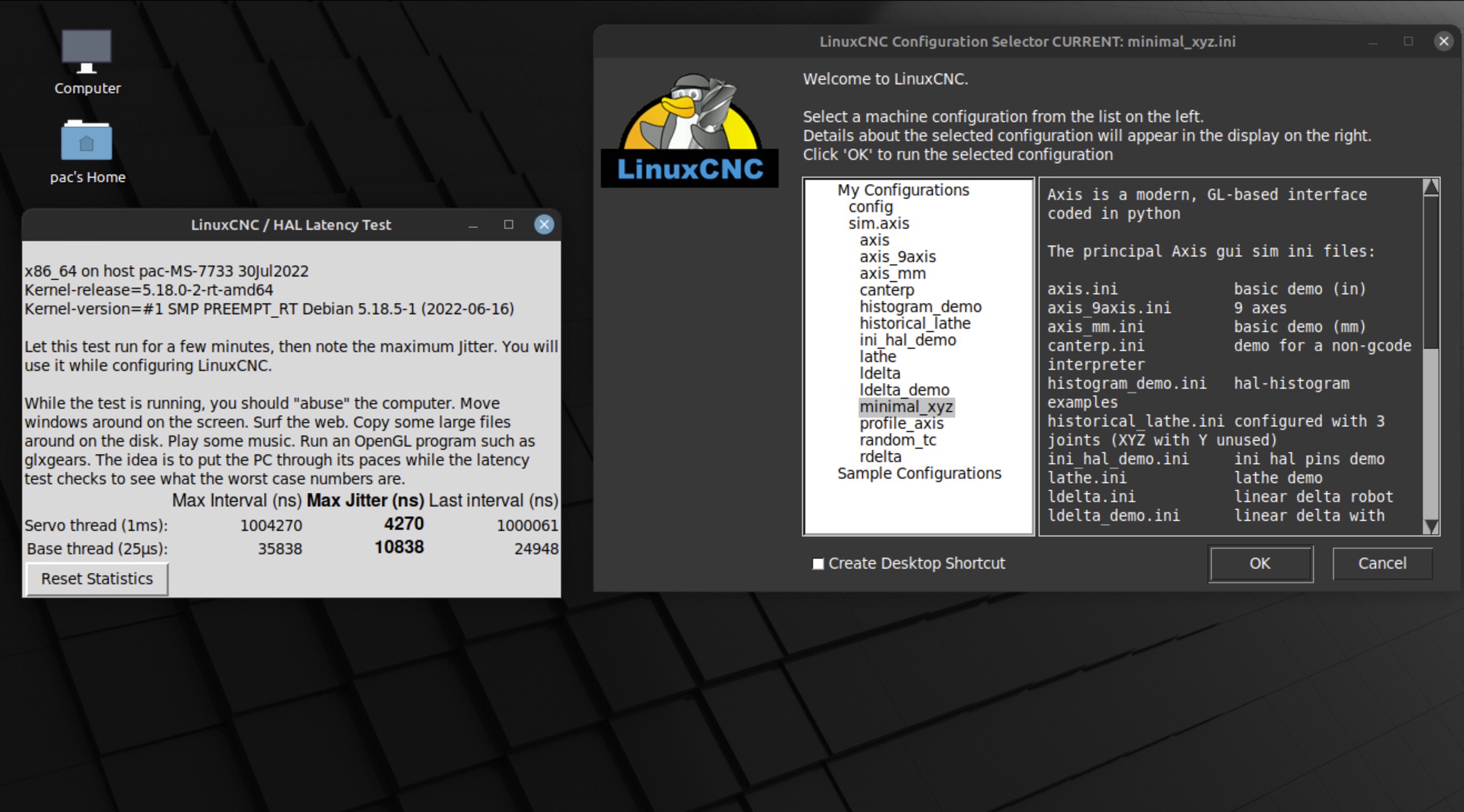
Task: Minimize the Configuration Selector window
Action: (1373, 42)
